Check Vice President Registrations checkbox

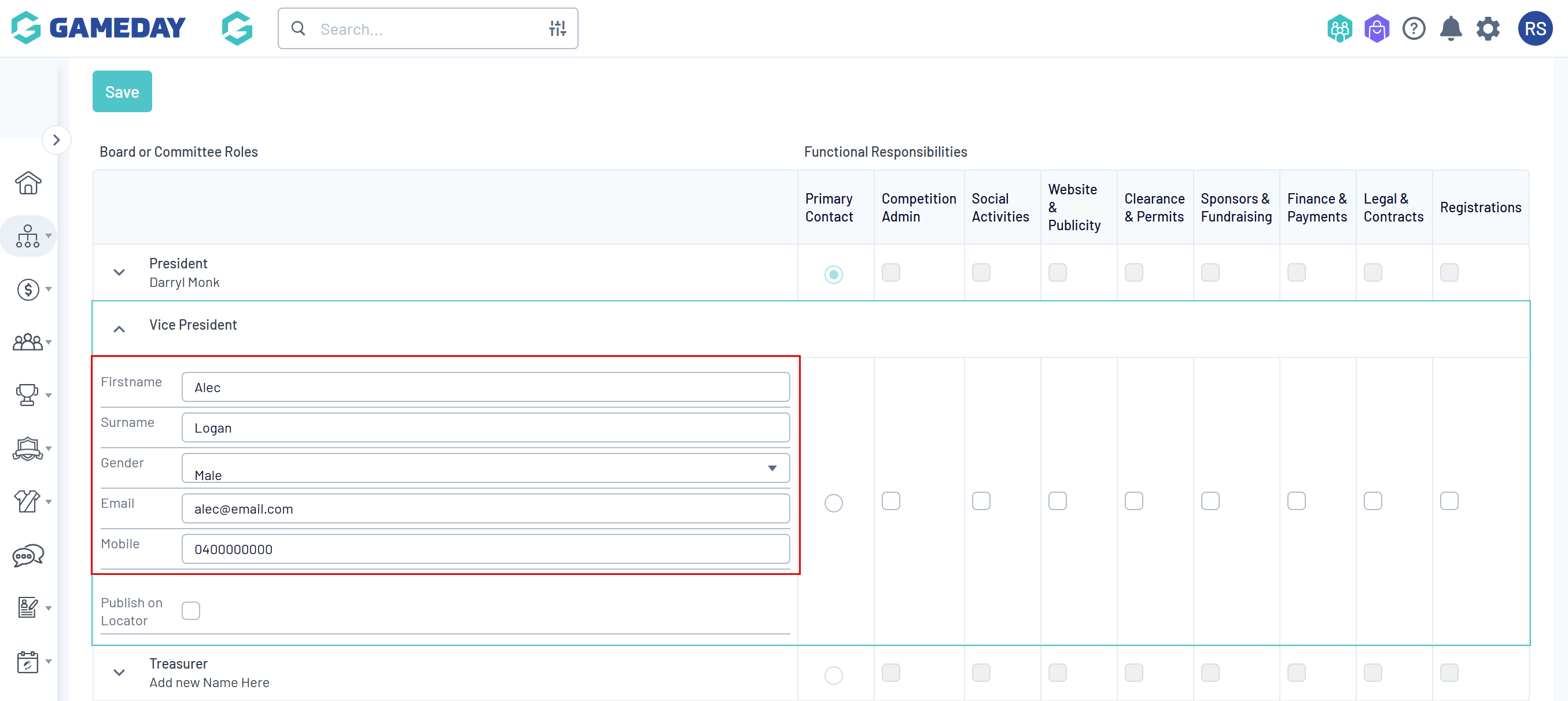click(1449, 501)
